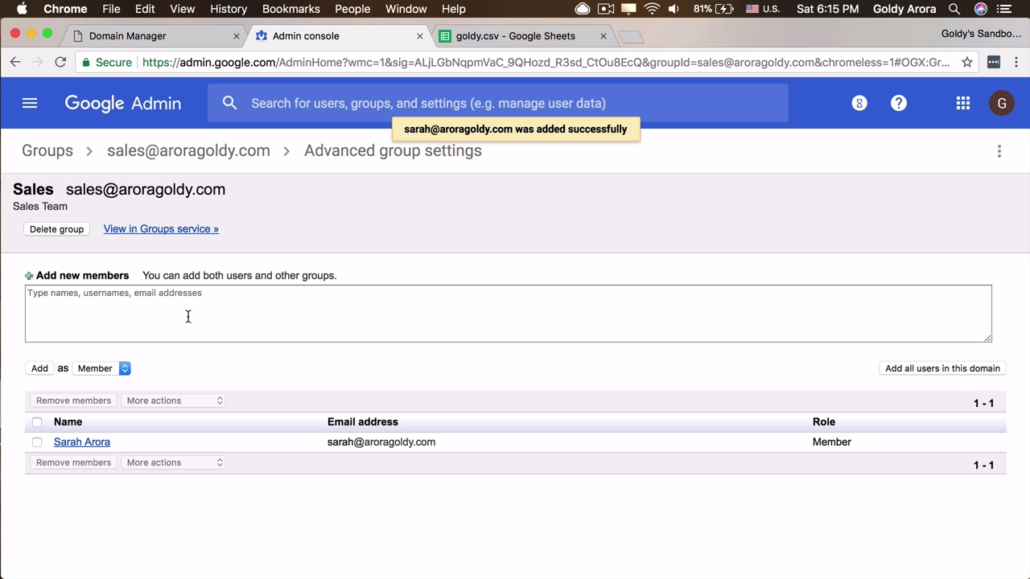Open the three-dot page options menu
The image size is (1030, 579).
point(999,151)
